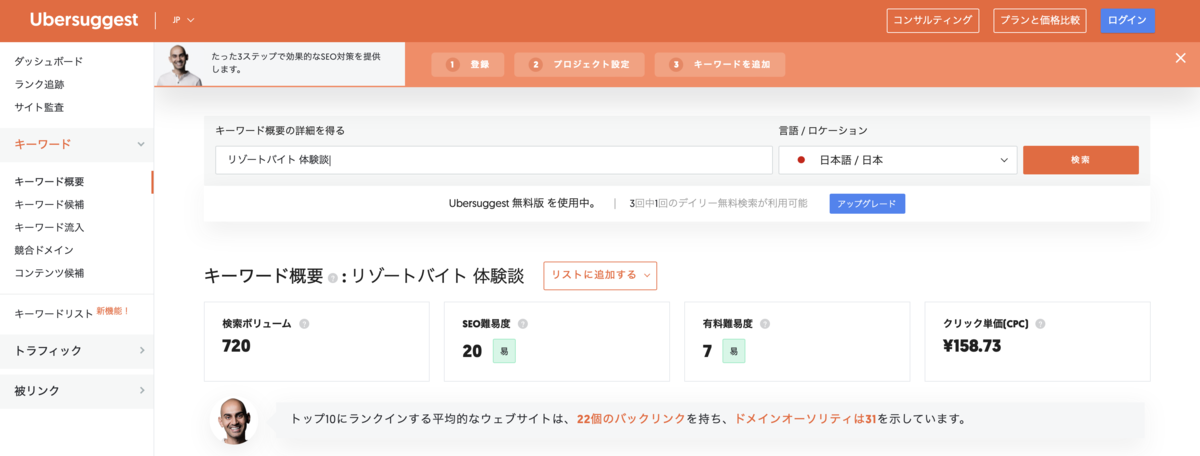Viewport: 1200px width, 456px height.
Task: Click the ログイン button
Action: point(1128,20)
